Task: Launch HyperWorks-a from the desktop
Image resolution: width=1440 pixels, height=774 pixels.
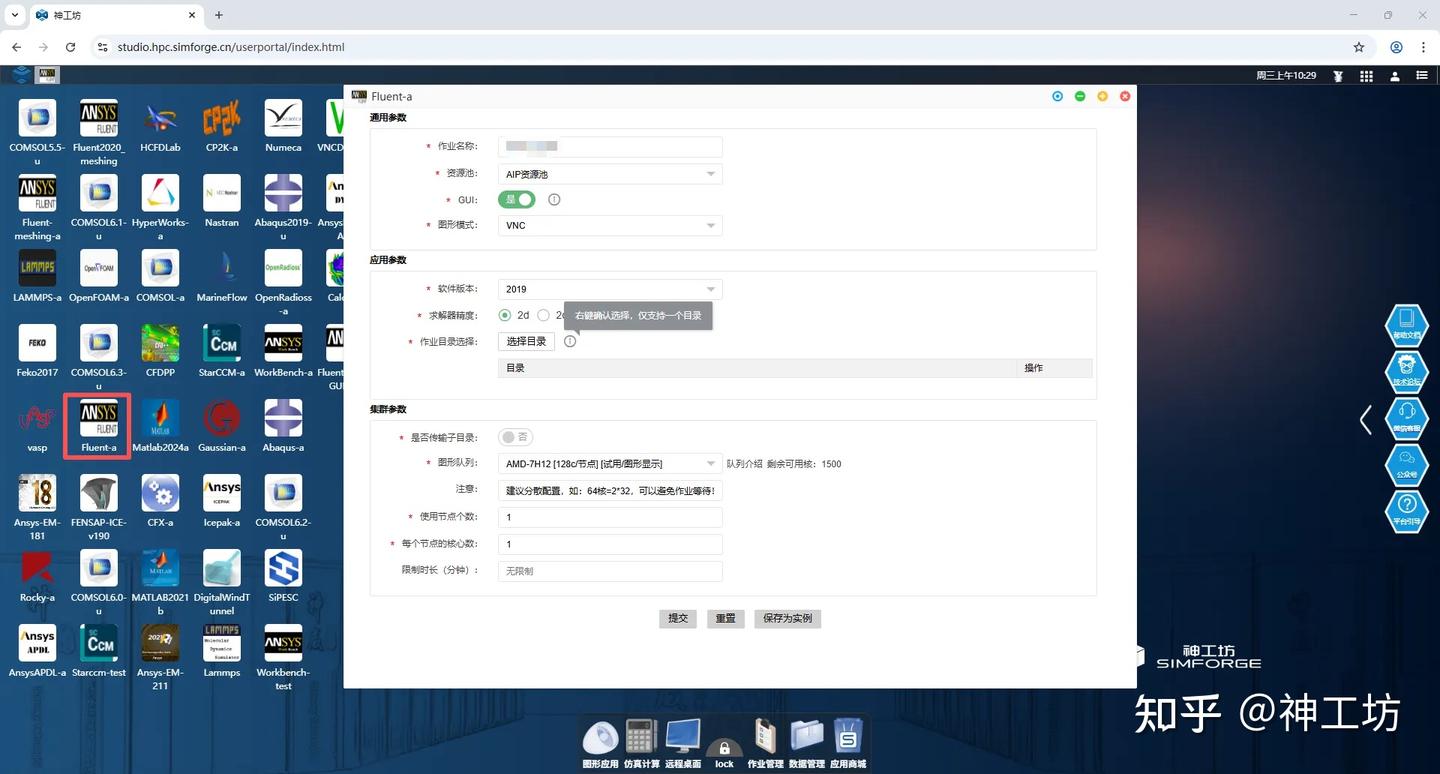Action: click(160, 193)
